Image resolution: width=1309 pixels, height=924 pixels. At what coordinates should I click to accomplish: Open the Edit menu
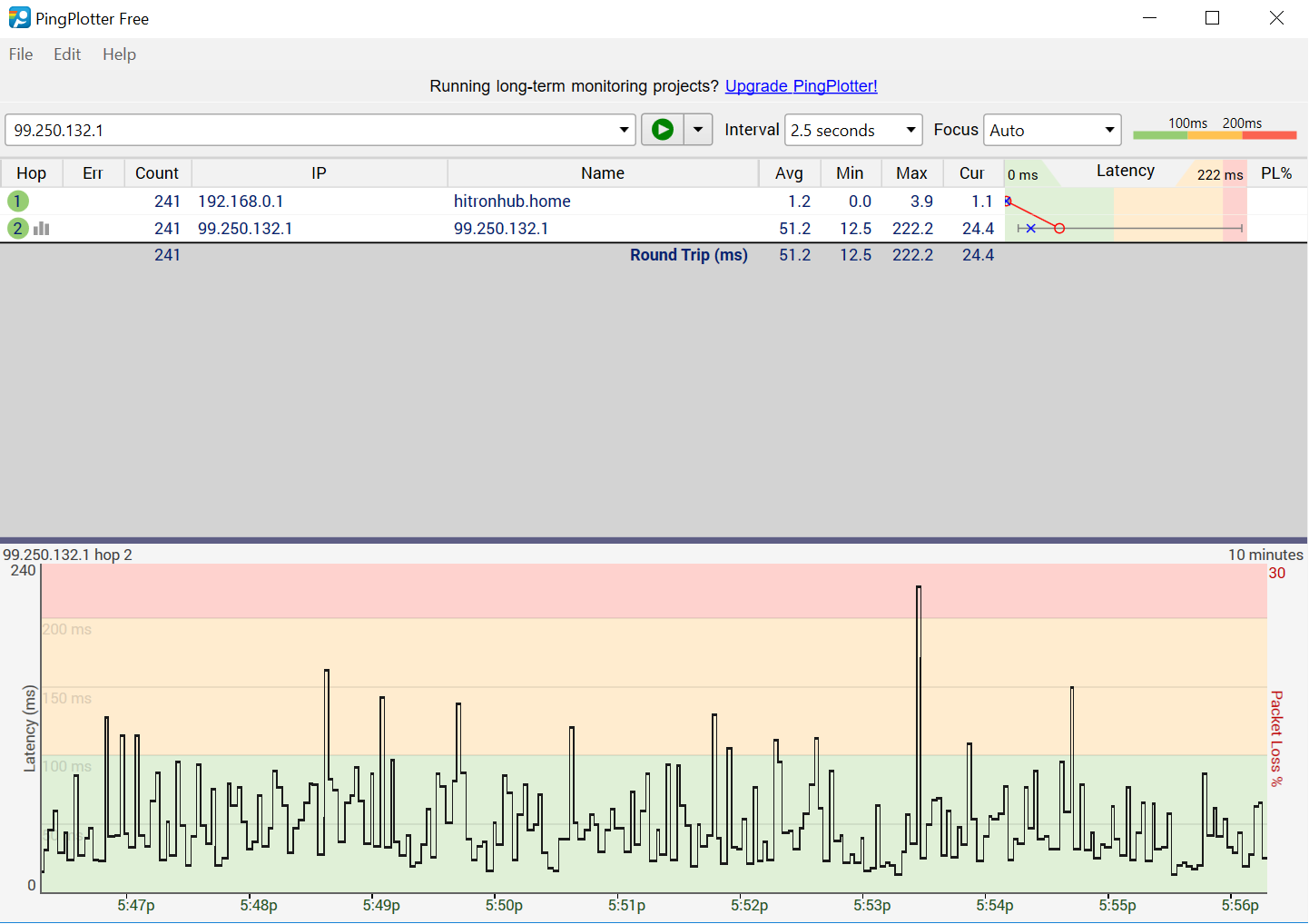(x=67, y=54)
